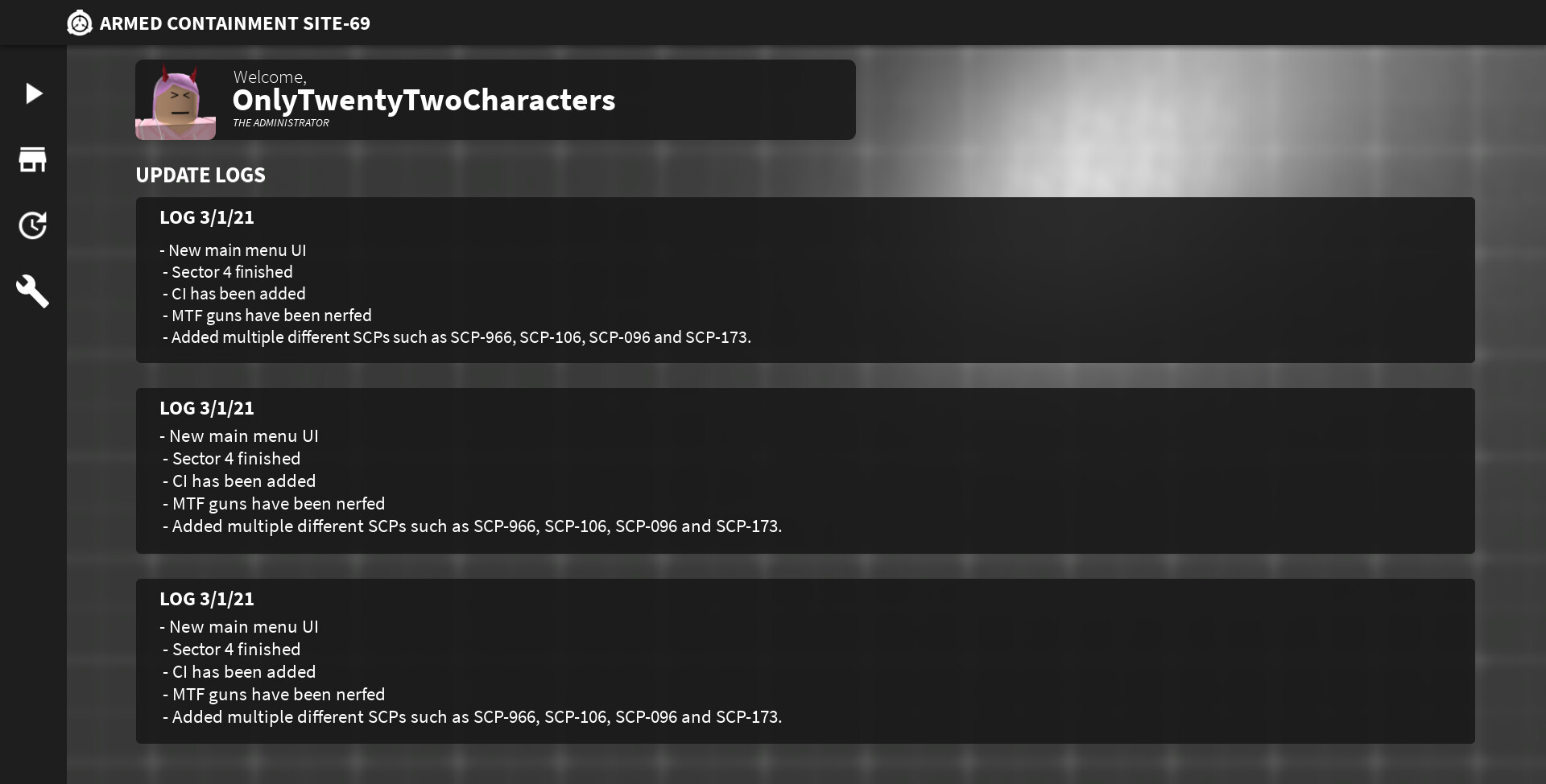The image size is (1546, 784).
Task: Select the bottom LOG 3/1/21 heading
Action: [207, 599]
